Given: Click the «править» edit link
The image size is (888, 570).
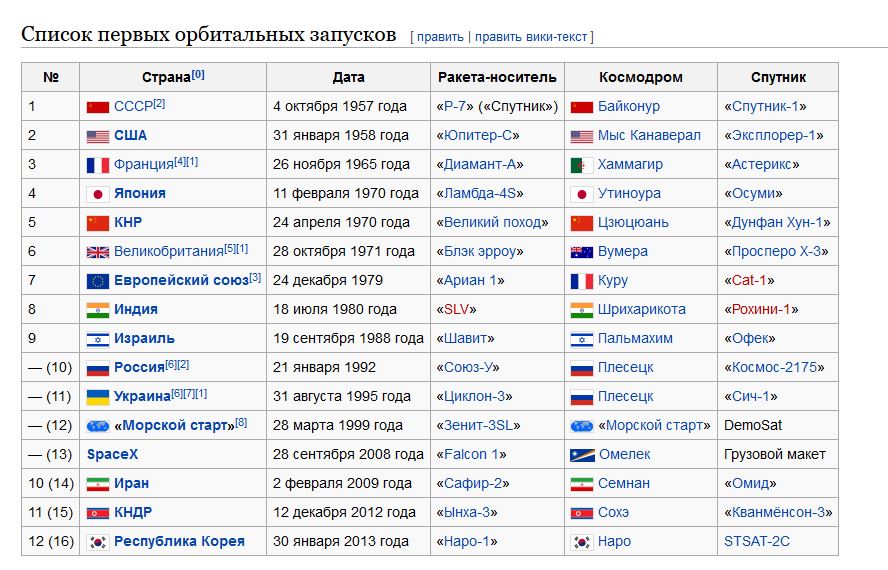Looking at the screenshot, I should click(x=440, y=37).
